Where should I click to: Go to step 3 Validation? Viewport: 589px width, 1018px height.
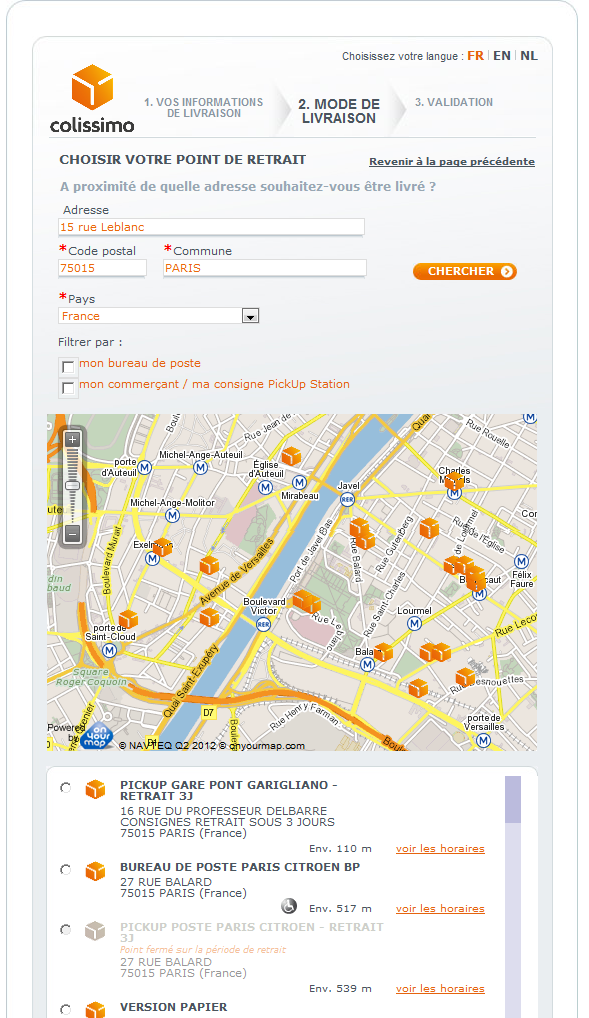pos(454,102)
